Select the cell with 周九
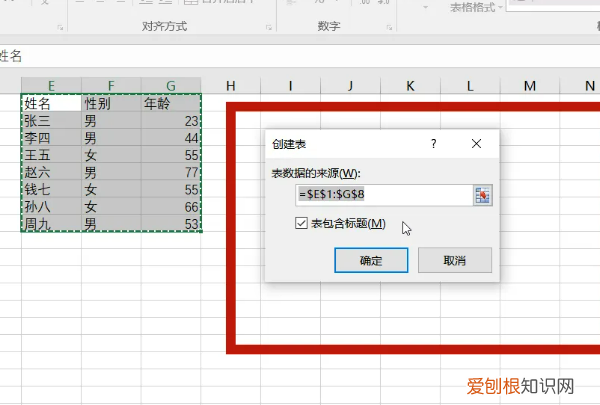This screenshot has width=600, height=405. [51, 224]
